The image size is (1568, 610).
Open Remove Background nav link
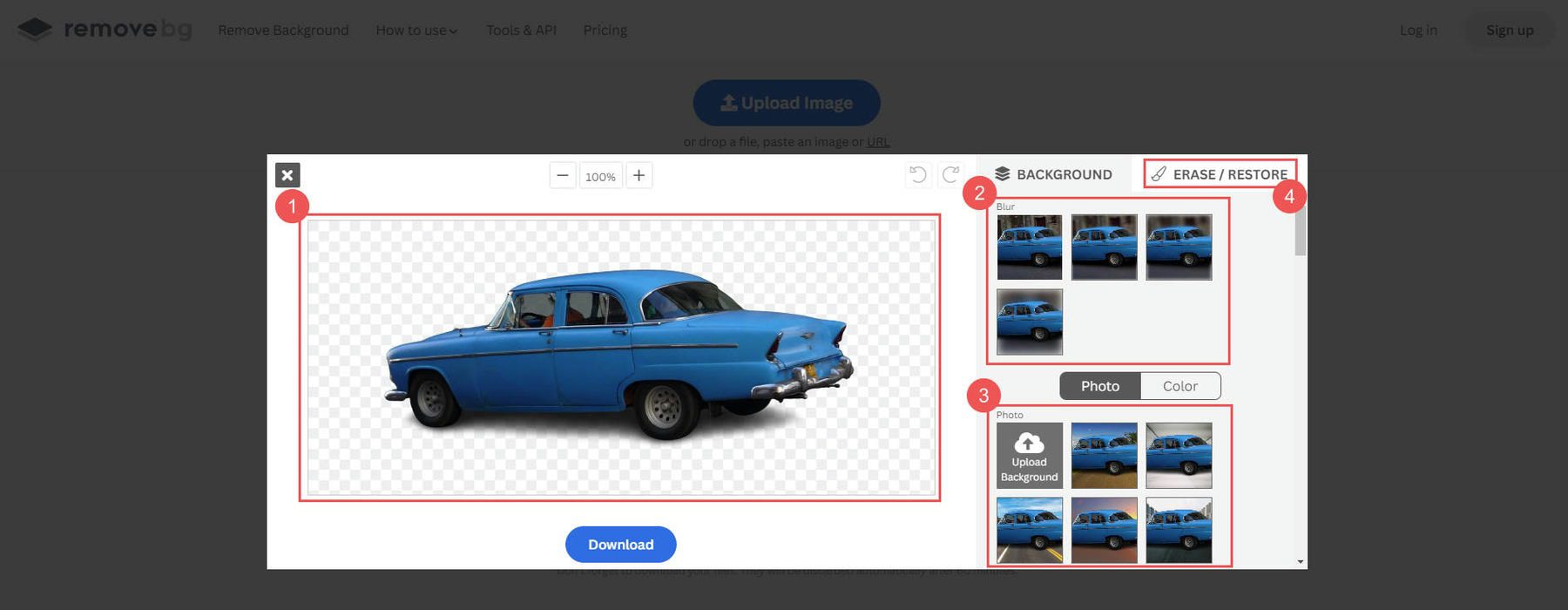tap(283, 30)
